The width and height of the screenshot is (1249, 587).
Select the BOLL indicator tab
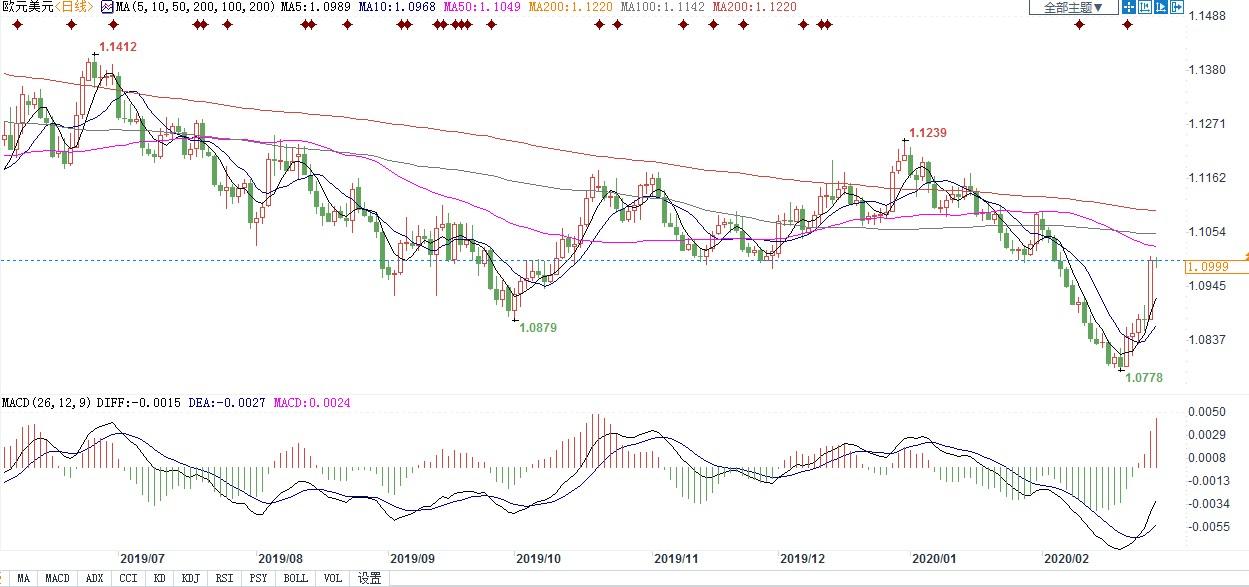click(x=295, y=578)
